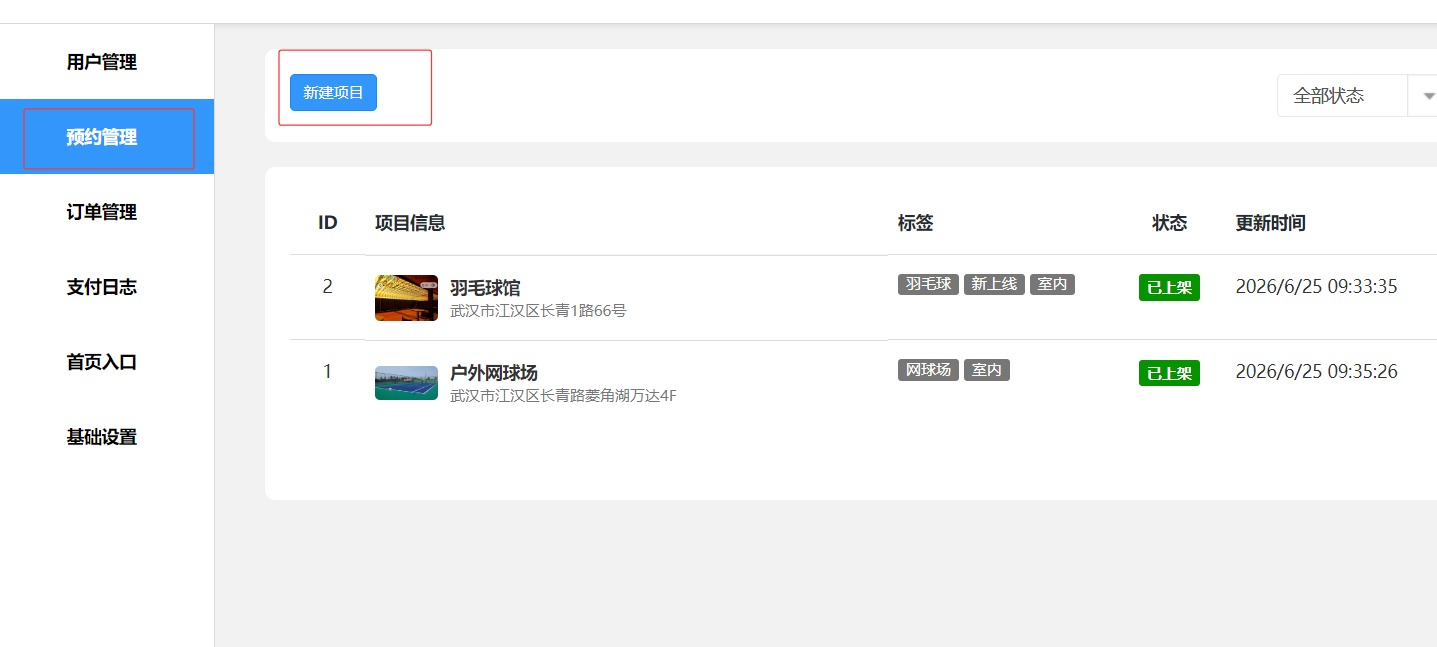Click ID cell 2 of 羽毛球馆

coord(327,287)
